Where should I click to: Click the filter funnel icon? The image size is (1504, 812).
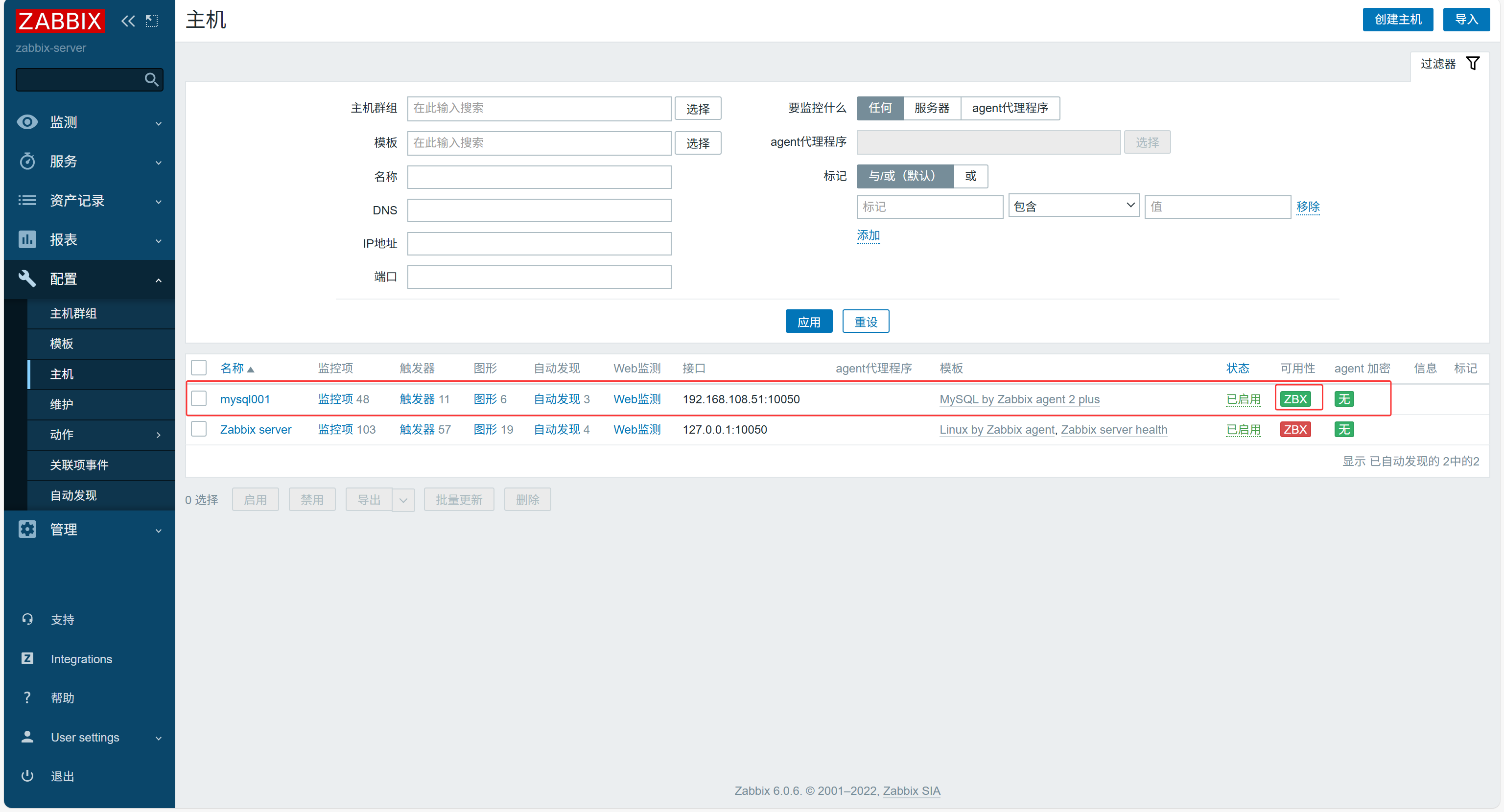coord(1473,63)
